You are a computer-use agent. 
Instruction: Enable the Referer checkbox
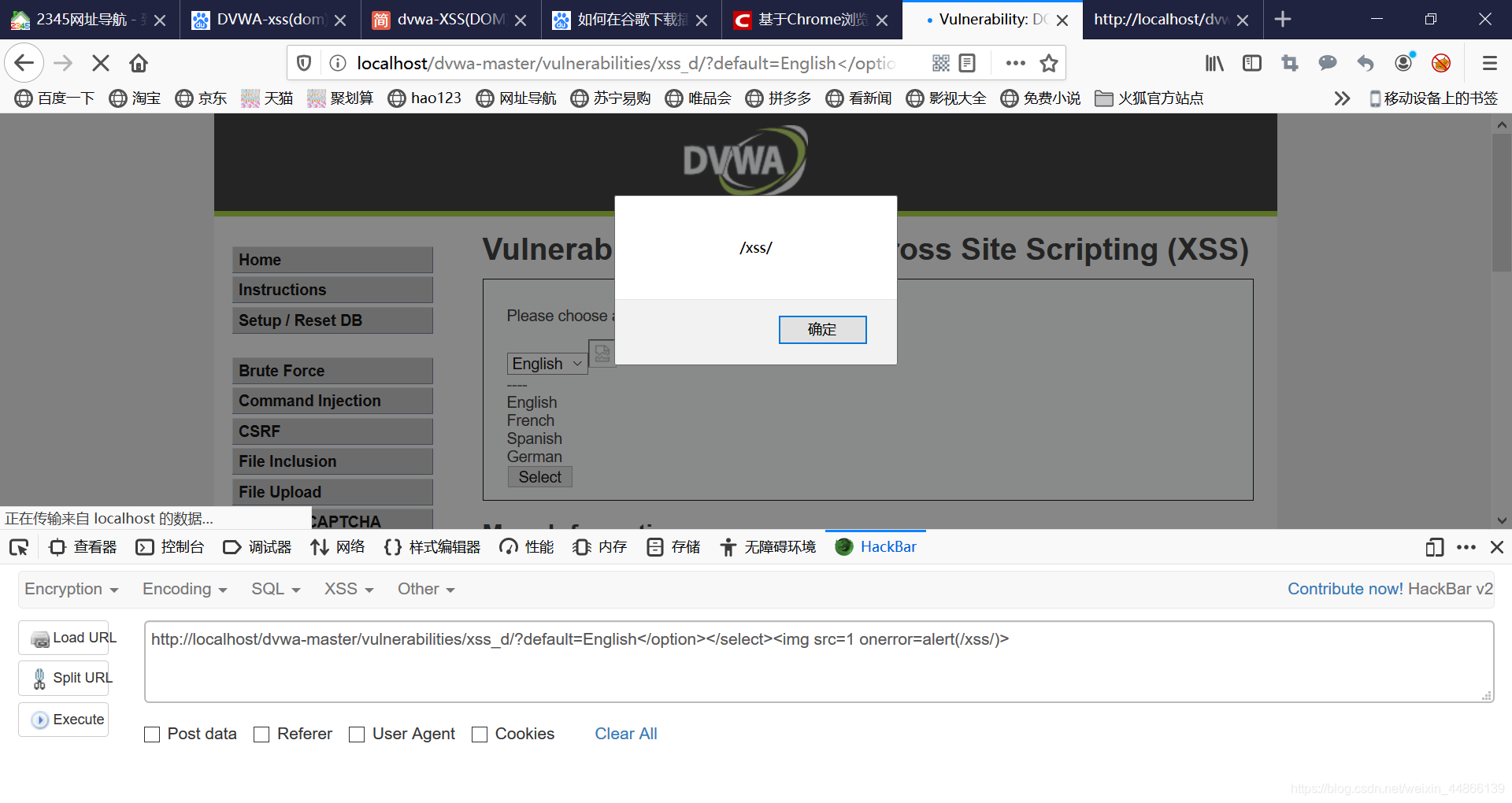(261, 735)
